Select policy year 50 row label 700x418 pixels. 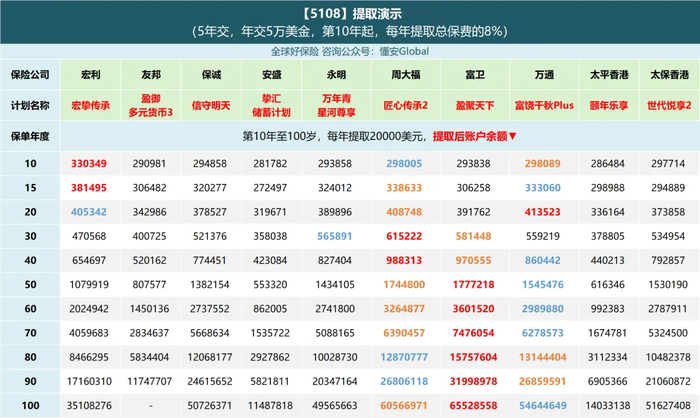point(30,284)
